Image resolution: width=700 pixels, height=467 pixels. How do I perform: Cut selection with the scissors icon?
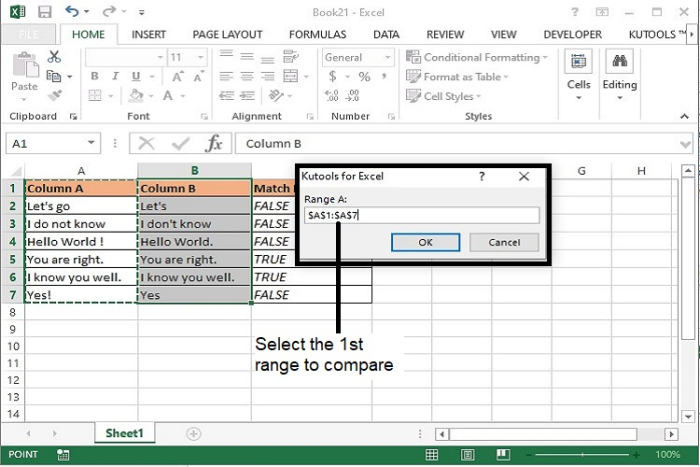(54, 57)
